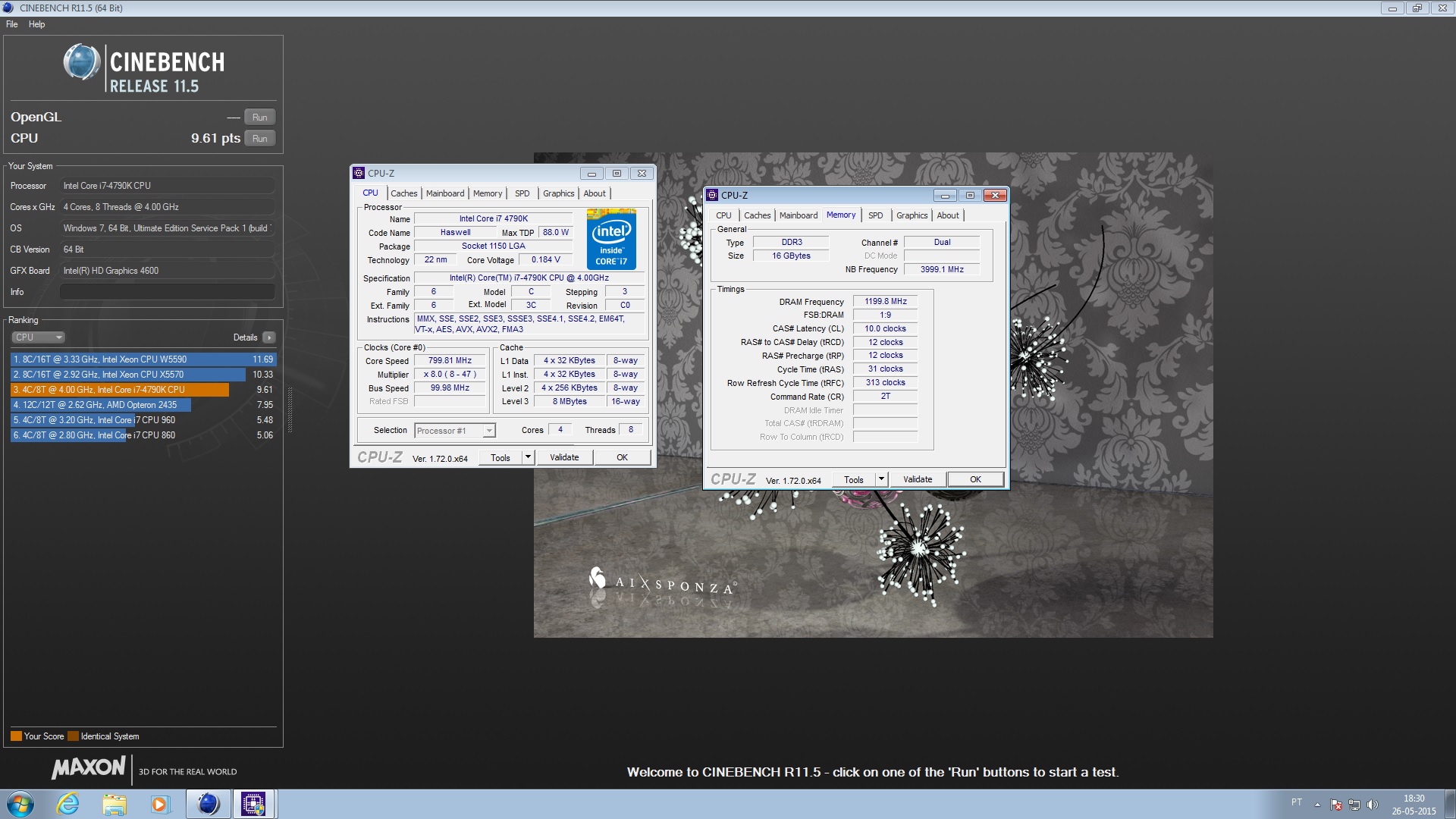Image resolution: width=1456 pixels, height=819 pixels.
Task: Click left CPU-Z title bar icon
Action: coord(359,174)
